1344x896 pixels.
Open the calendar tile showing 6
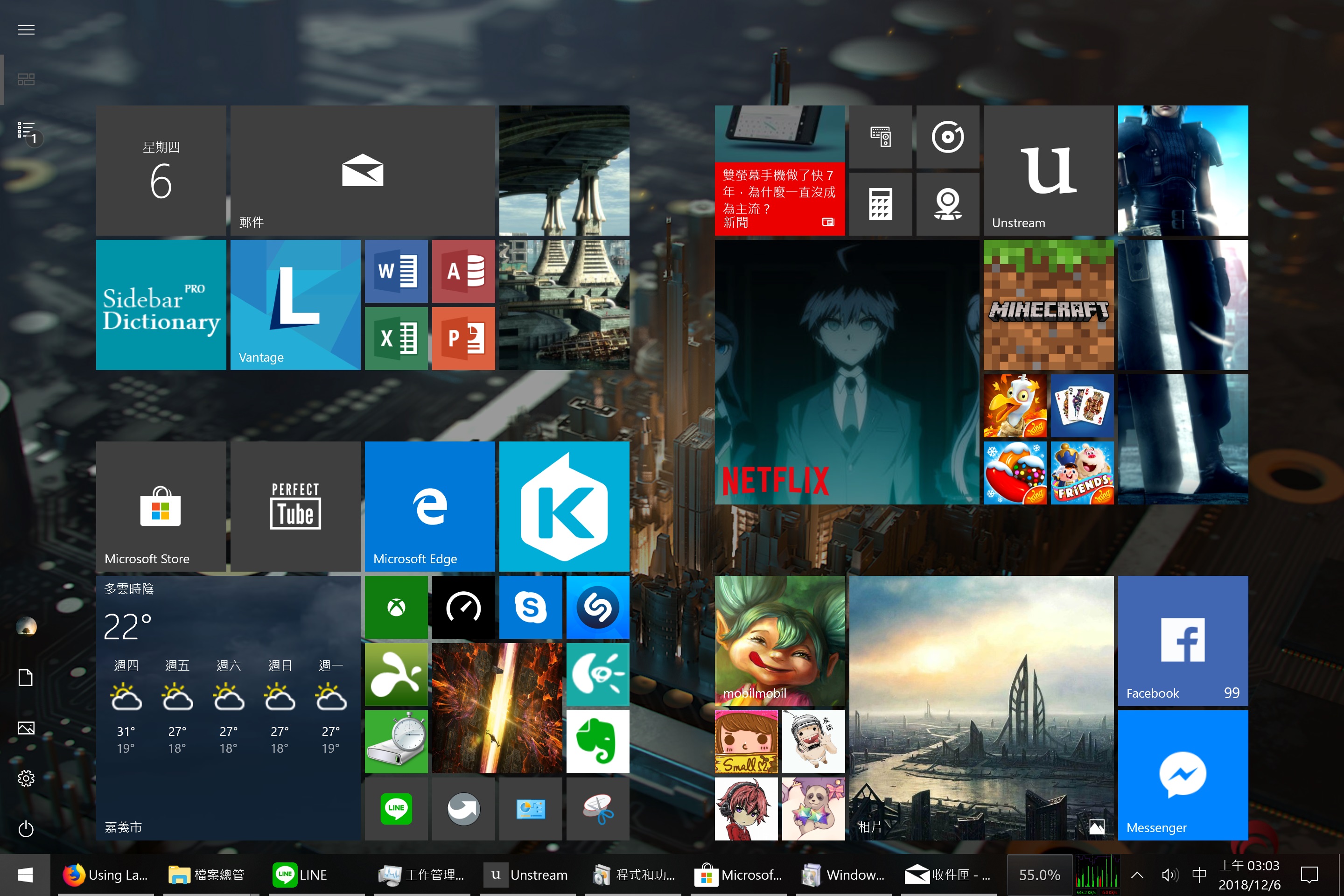[161, 170]
